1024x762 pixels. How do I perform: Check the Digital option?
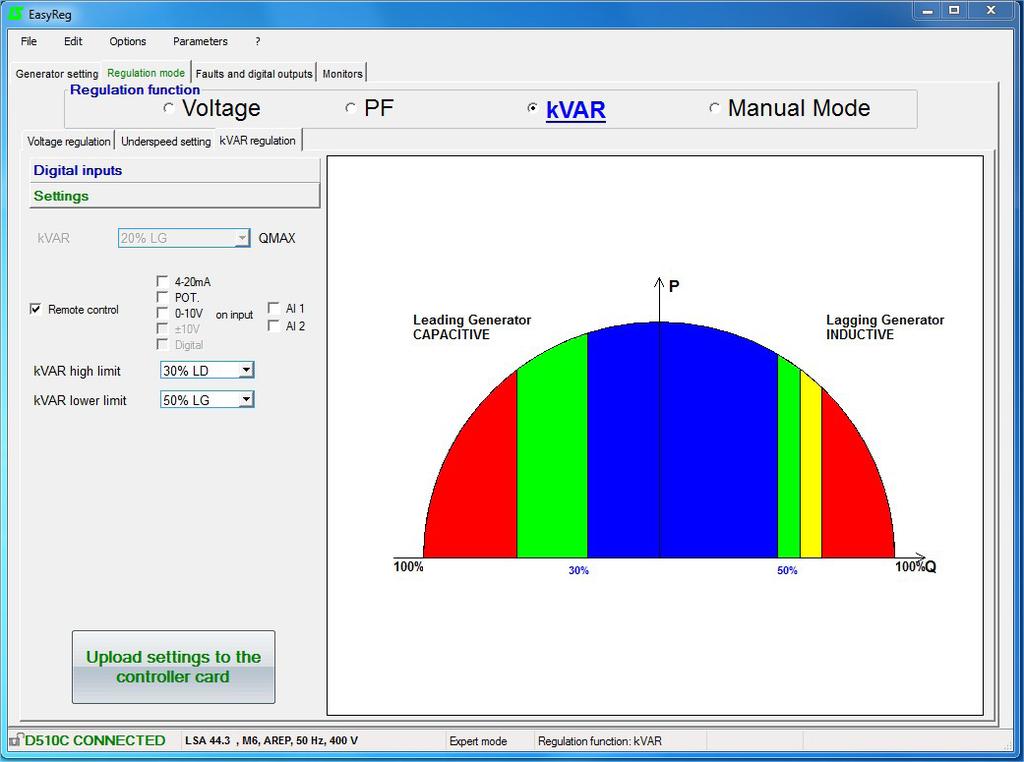pyautogui.click(x=163, y=344)
